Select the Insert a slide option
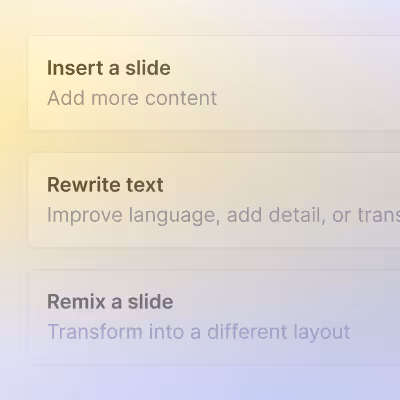The height and width of the screenshot is (400, 400). point(214,83)
